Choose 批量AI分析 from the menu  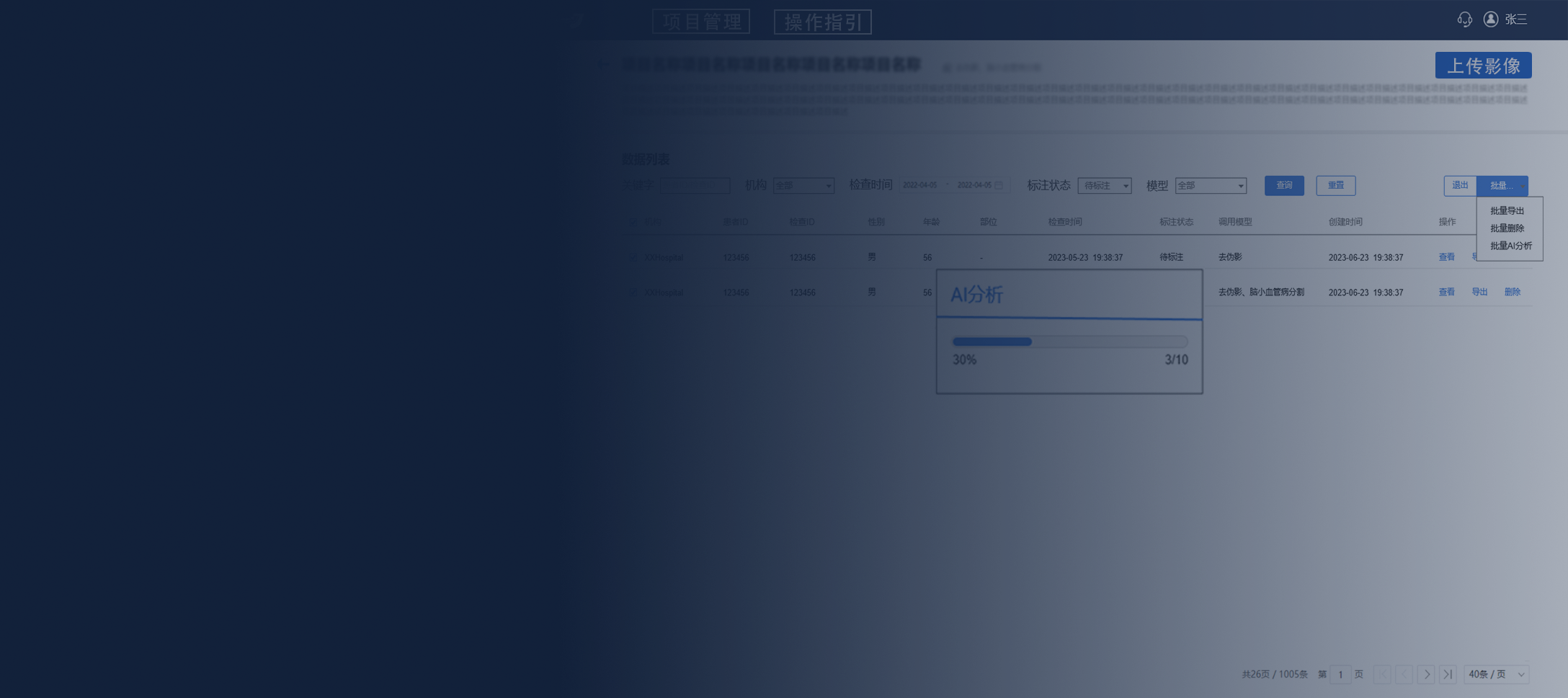(x=1511, y=246)
